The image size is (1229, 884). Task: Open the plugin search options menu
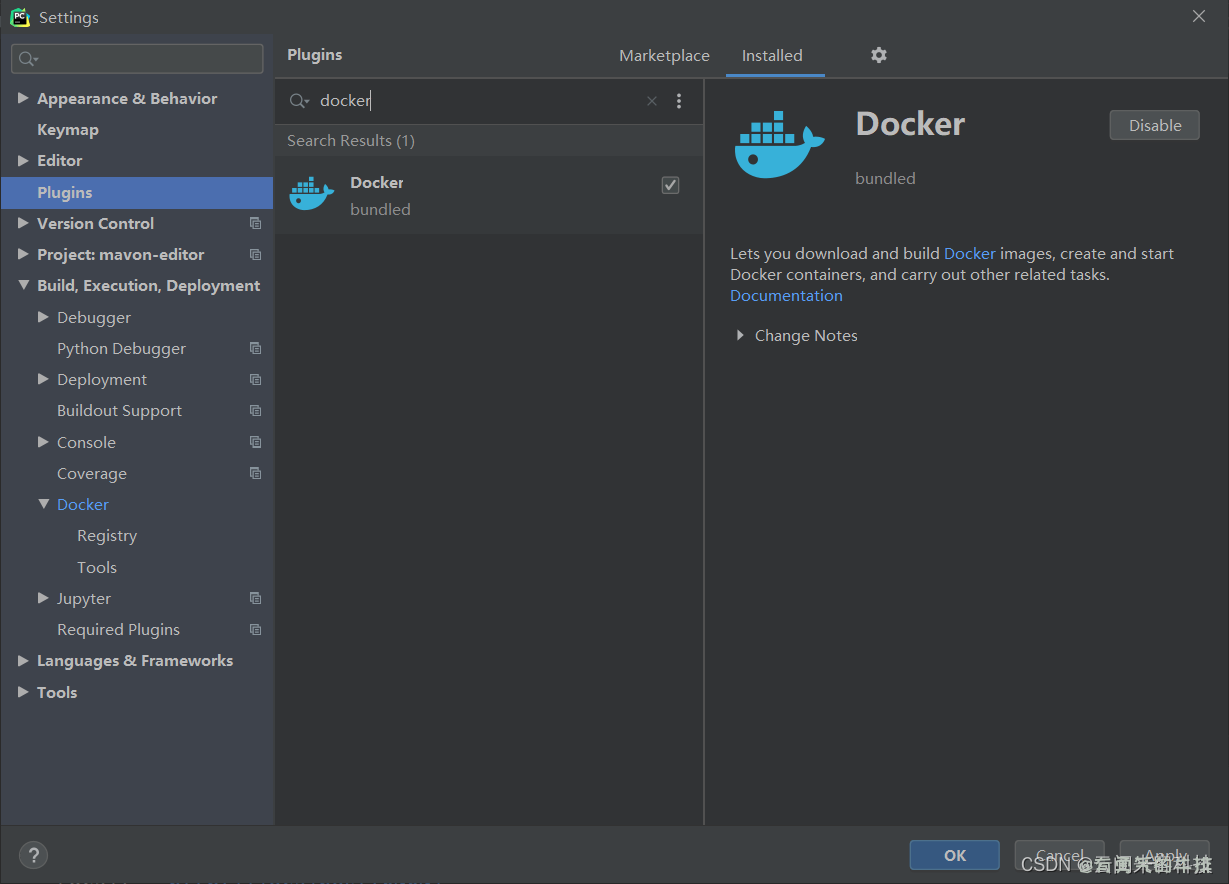[x=679, y=101]
